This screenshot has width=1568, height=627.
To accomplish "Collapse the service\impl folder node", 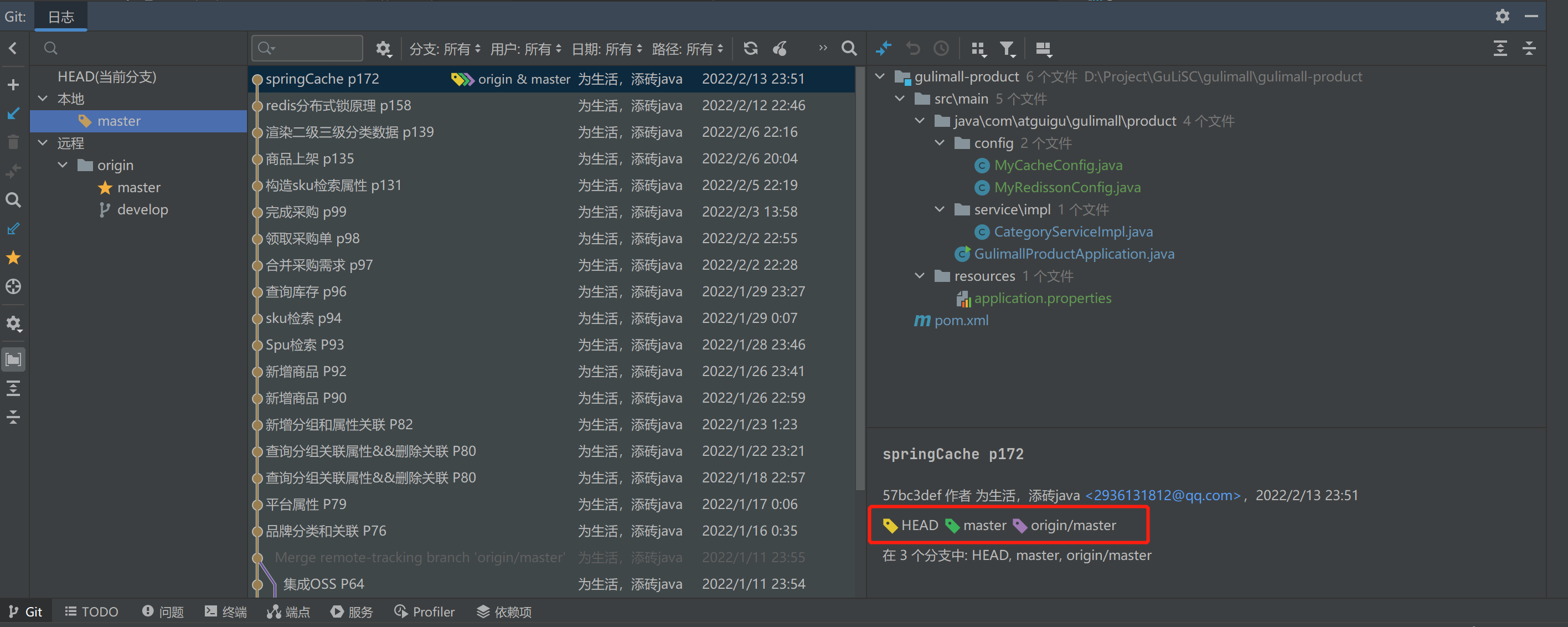I will click(x=940, y=209).
